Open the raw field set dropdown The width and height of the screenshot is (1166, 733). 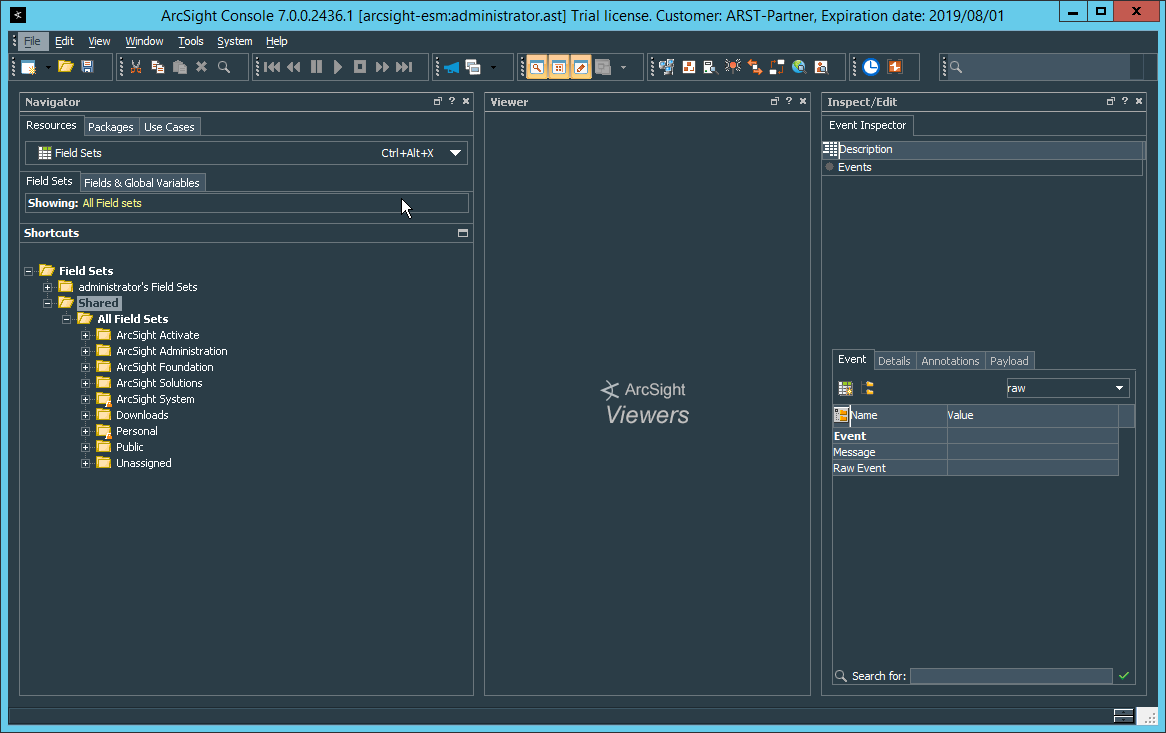point(1119,388)
